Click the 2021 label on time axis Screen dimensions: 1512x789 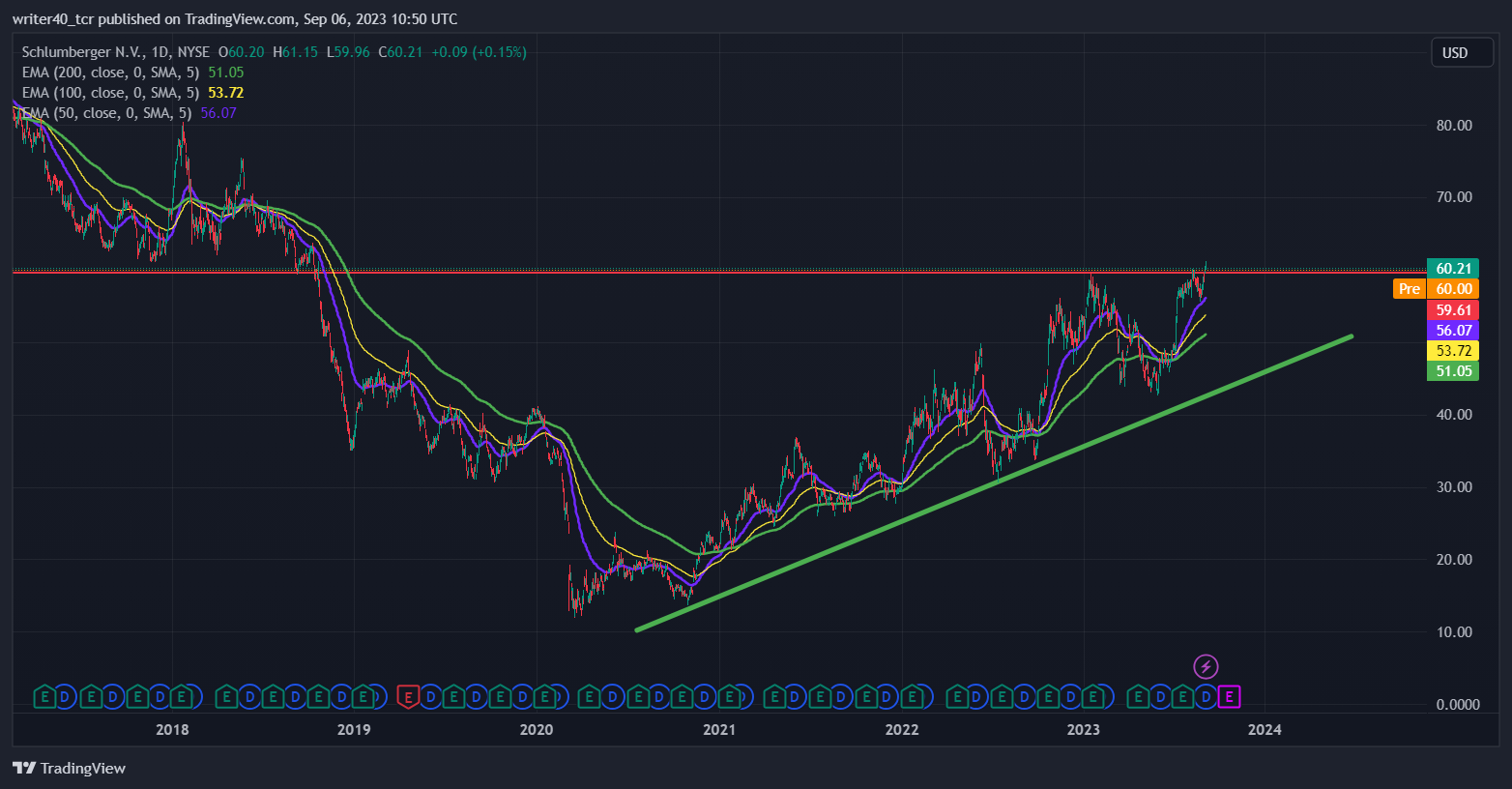tap(719, 730)
